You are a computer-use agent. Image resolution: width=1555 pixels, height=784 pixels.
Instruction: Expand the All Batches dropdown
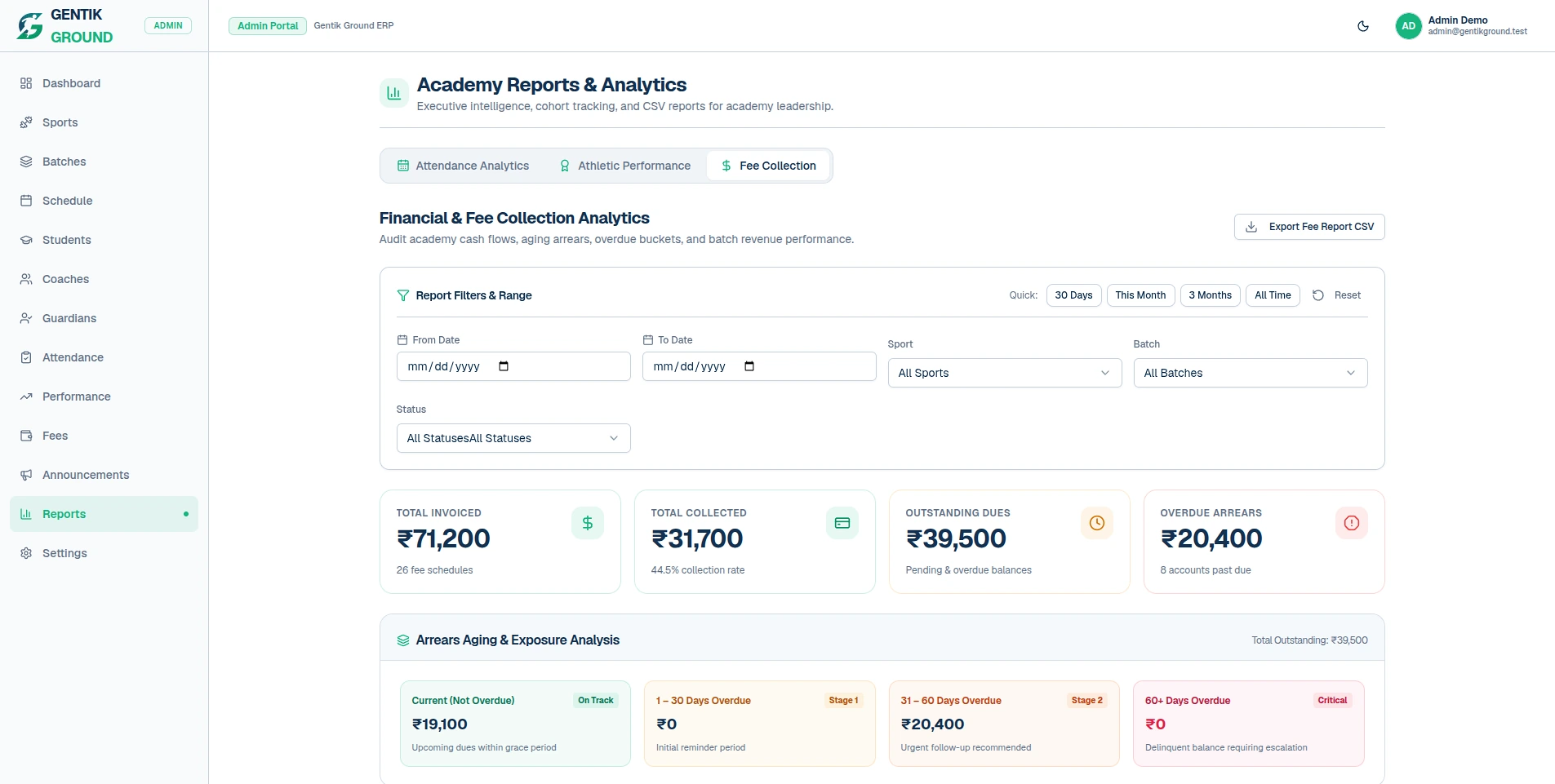click(x=1251, y=373)
